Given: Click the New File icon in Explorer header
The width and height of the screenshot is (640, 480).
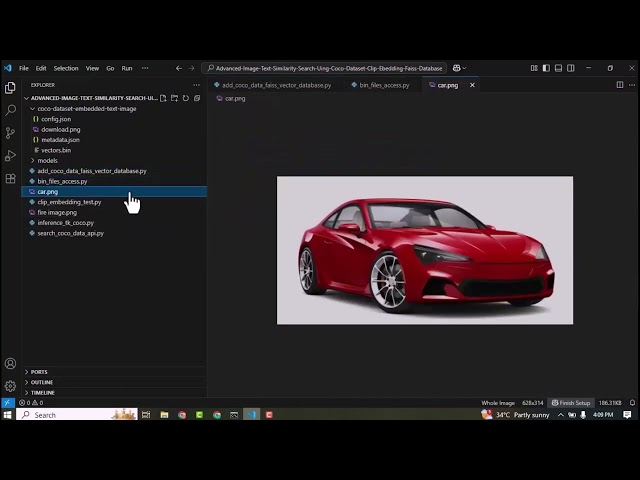Looking at the screenshot, I should 163,98.
